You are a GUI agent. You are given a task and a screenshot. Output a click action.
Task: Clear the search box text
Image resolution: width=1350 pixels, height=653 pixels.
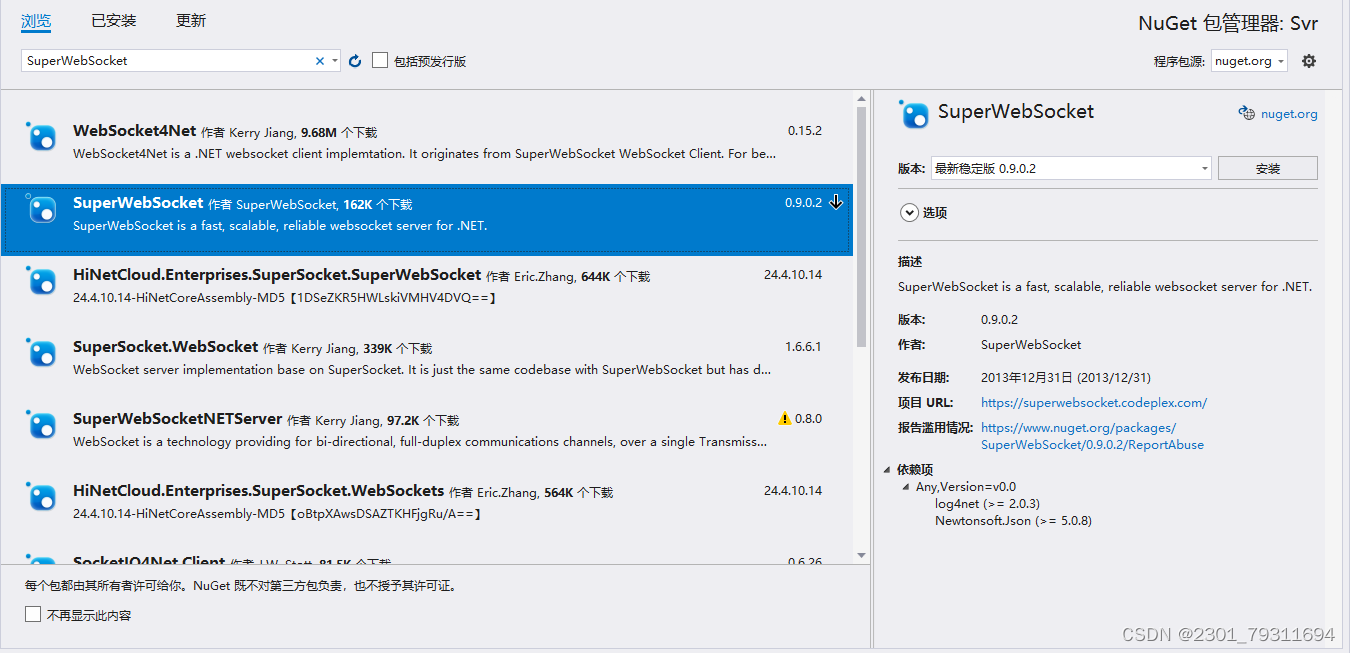(320, 61)
